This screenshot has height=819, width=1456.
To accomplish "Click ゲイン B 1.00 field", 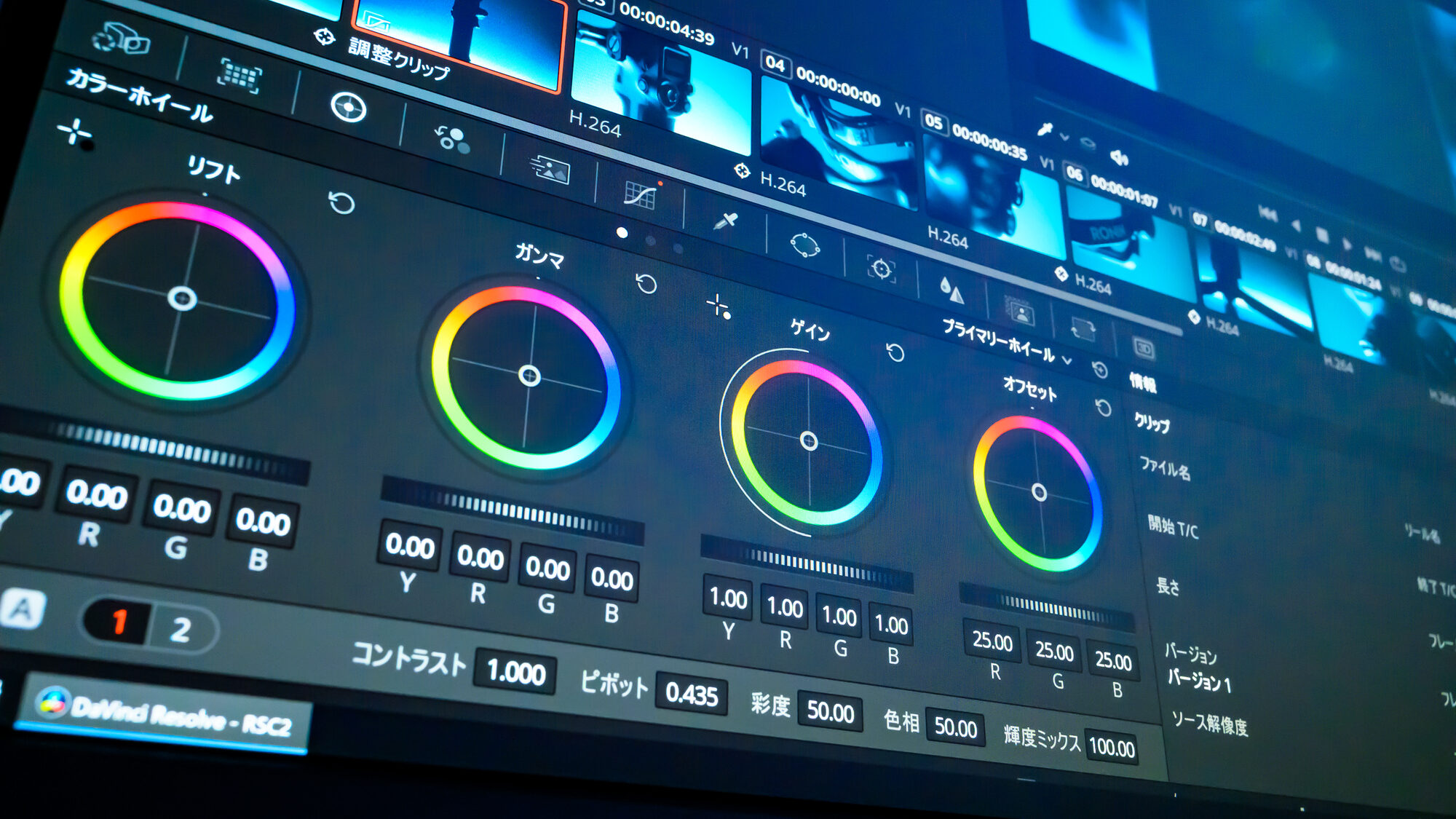I will click(891, 624).
